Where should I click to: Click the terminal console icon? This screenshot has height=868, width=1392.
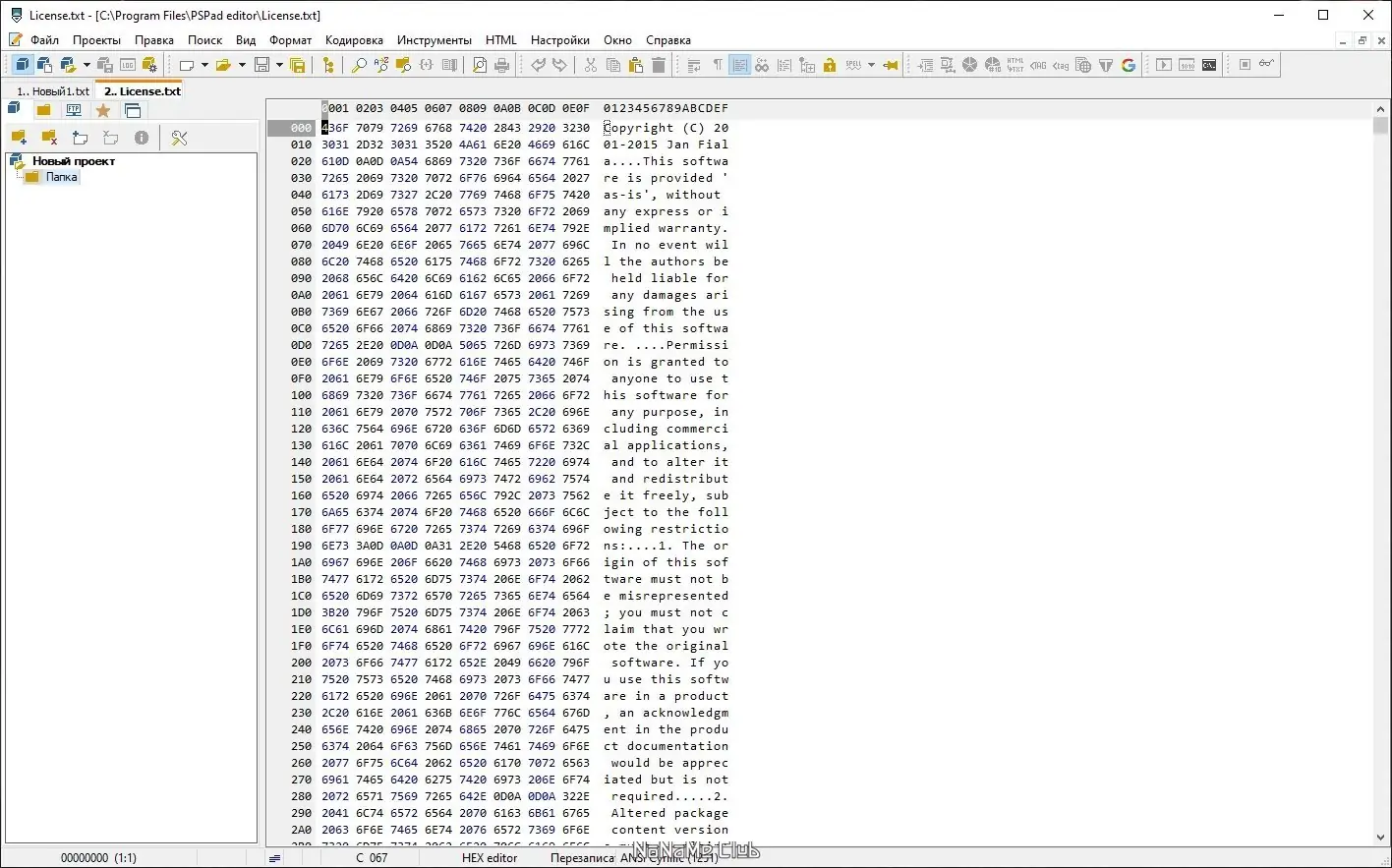tap(1209, 65)
